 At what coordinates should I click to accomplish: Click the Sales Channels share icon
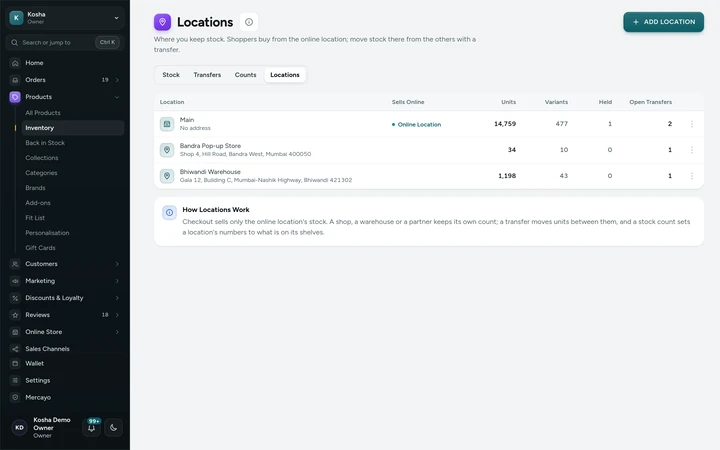(x=15, y=349)
